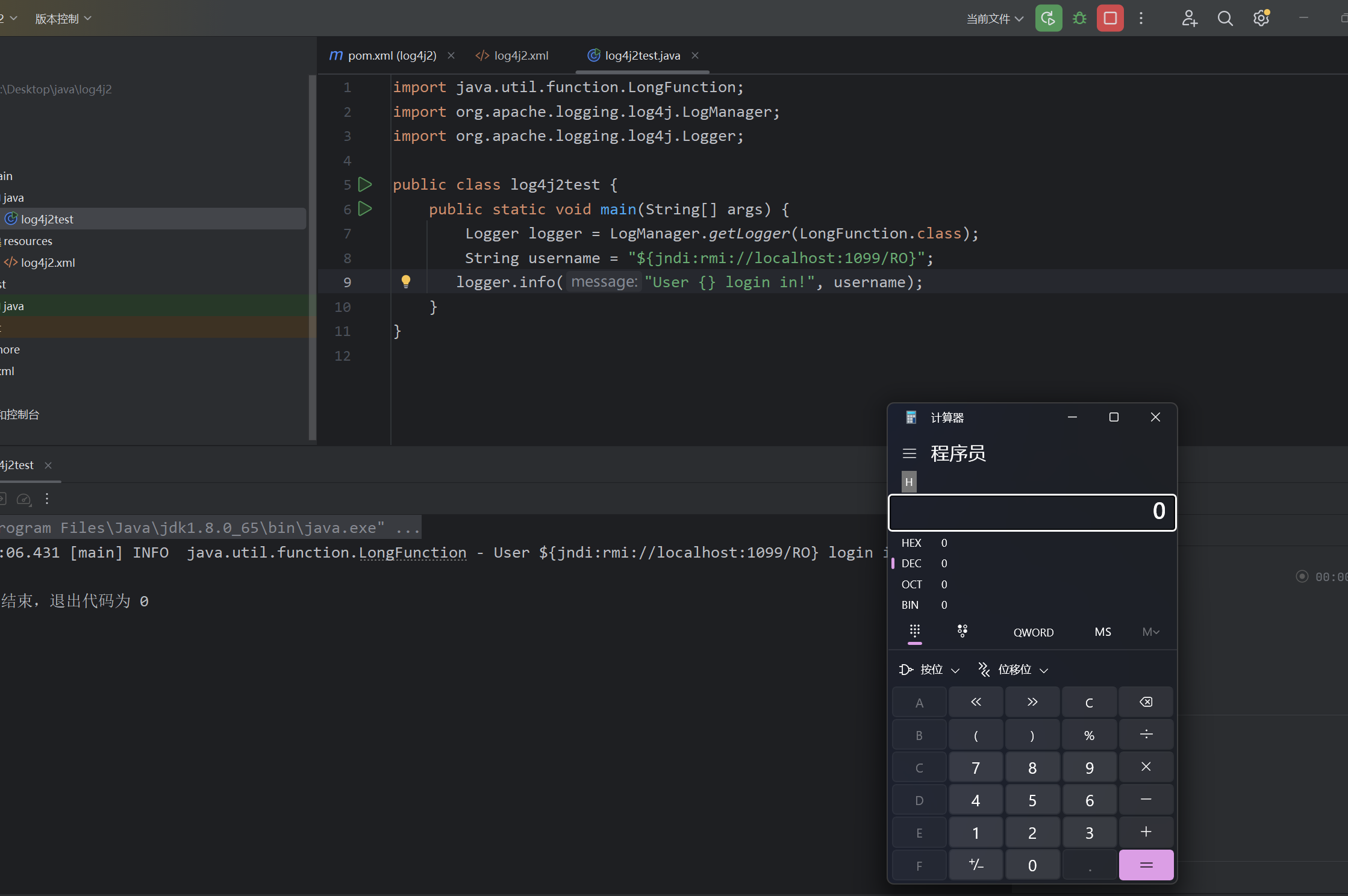Switch to the pom.xml (log4j2) tab
This screenshot has width=1348, height=896.
[392, 55]
